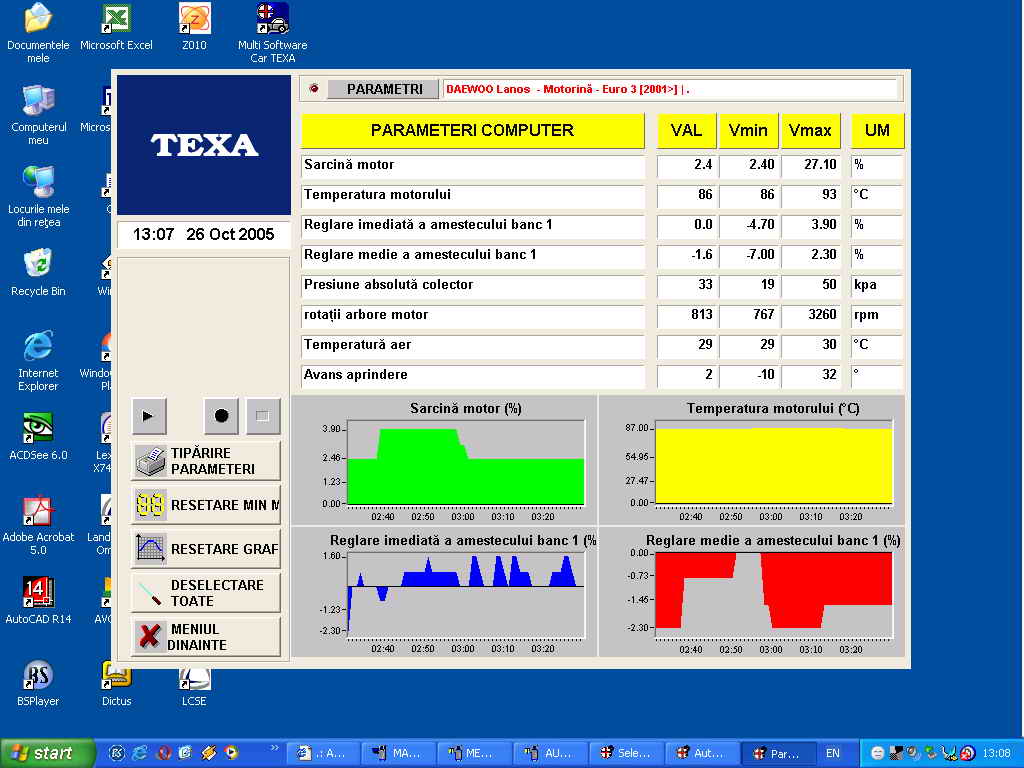The width and height of the screenshot is (1024, 768).
Task: Select the 'Presiune absolută colector' row
Action: [473, 285]
